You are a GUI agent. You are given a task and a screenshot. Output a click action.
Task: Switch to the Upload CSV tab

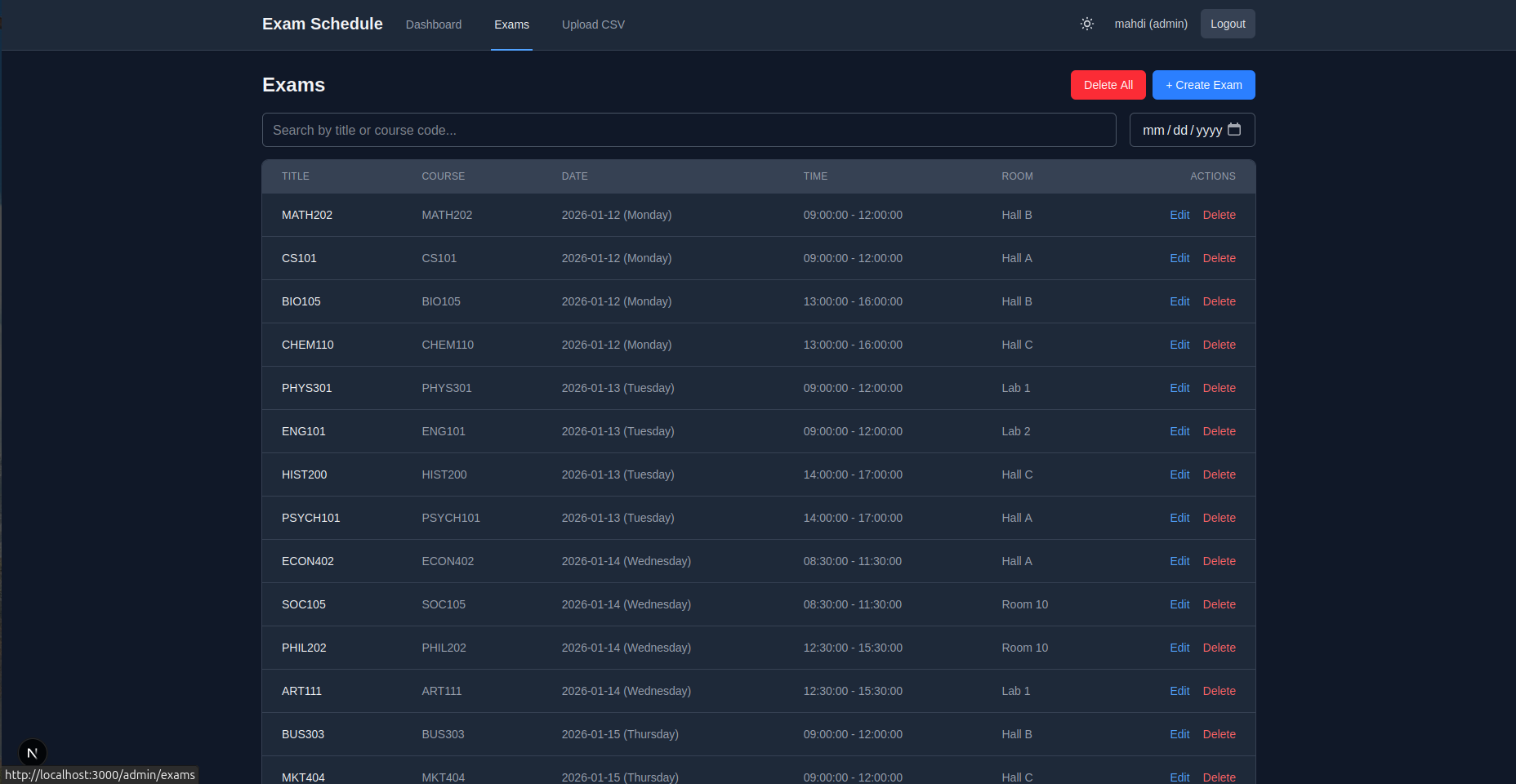[593, 24]
